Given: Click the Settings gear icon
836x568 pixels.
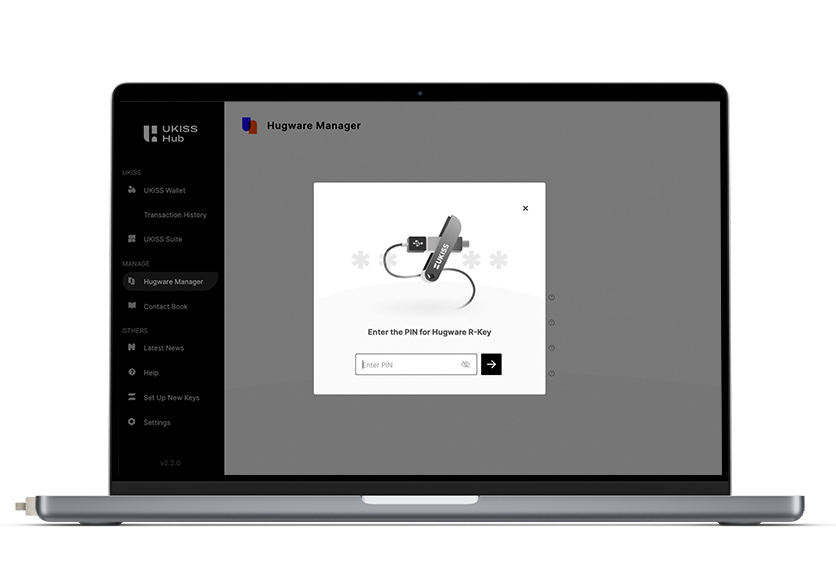Looking at the screenshot, I should pos(132,421).
